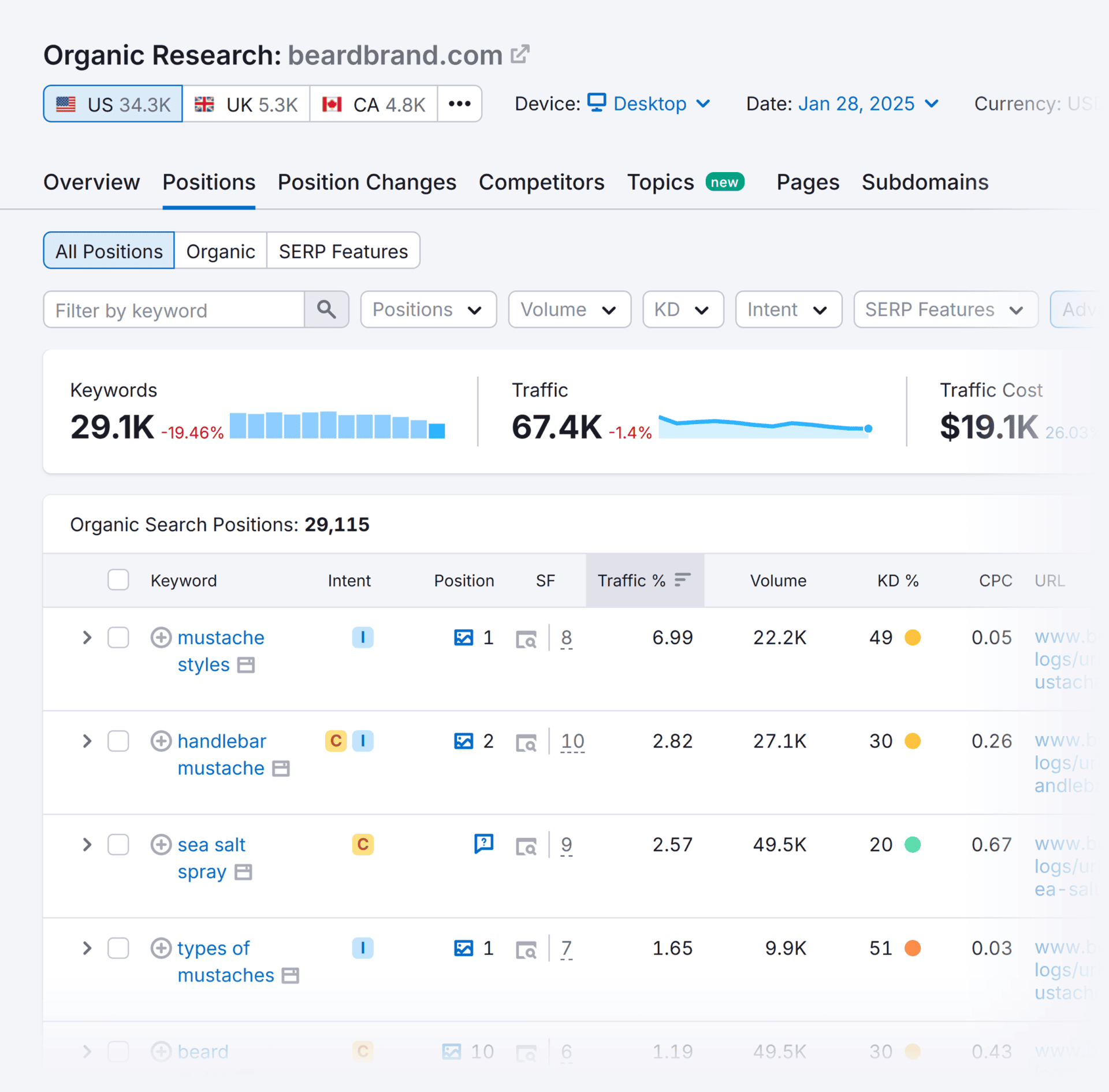The width and height of the screenshot is (1109, 1092).
Task: Open SERP snapshot icon beside types of mustaches
Action: tap(290, 976)
